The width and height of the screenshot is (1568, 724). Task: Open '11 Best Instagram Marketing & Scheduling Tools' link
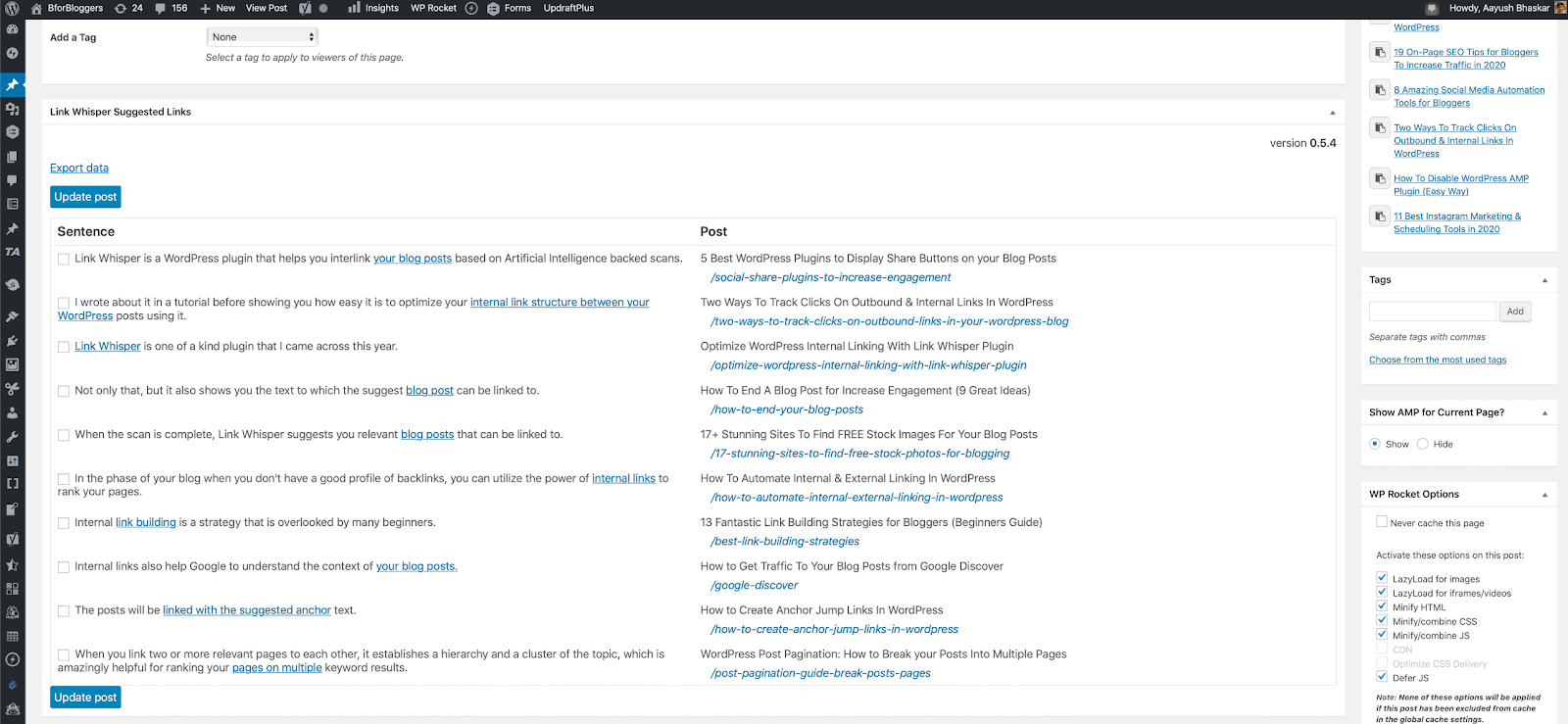pos(1457,222)
